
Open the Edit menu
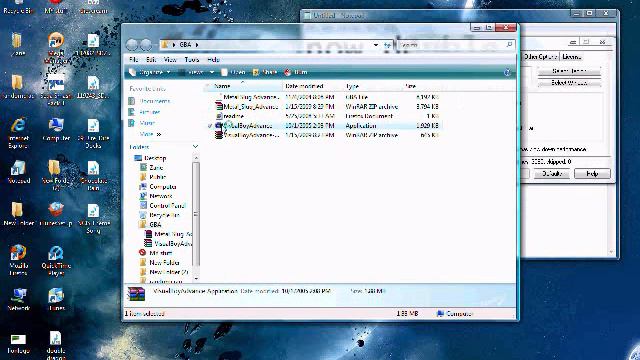(x=151, y=60)
